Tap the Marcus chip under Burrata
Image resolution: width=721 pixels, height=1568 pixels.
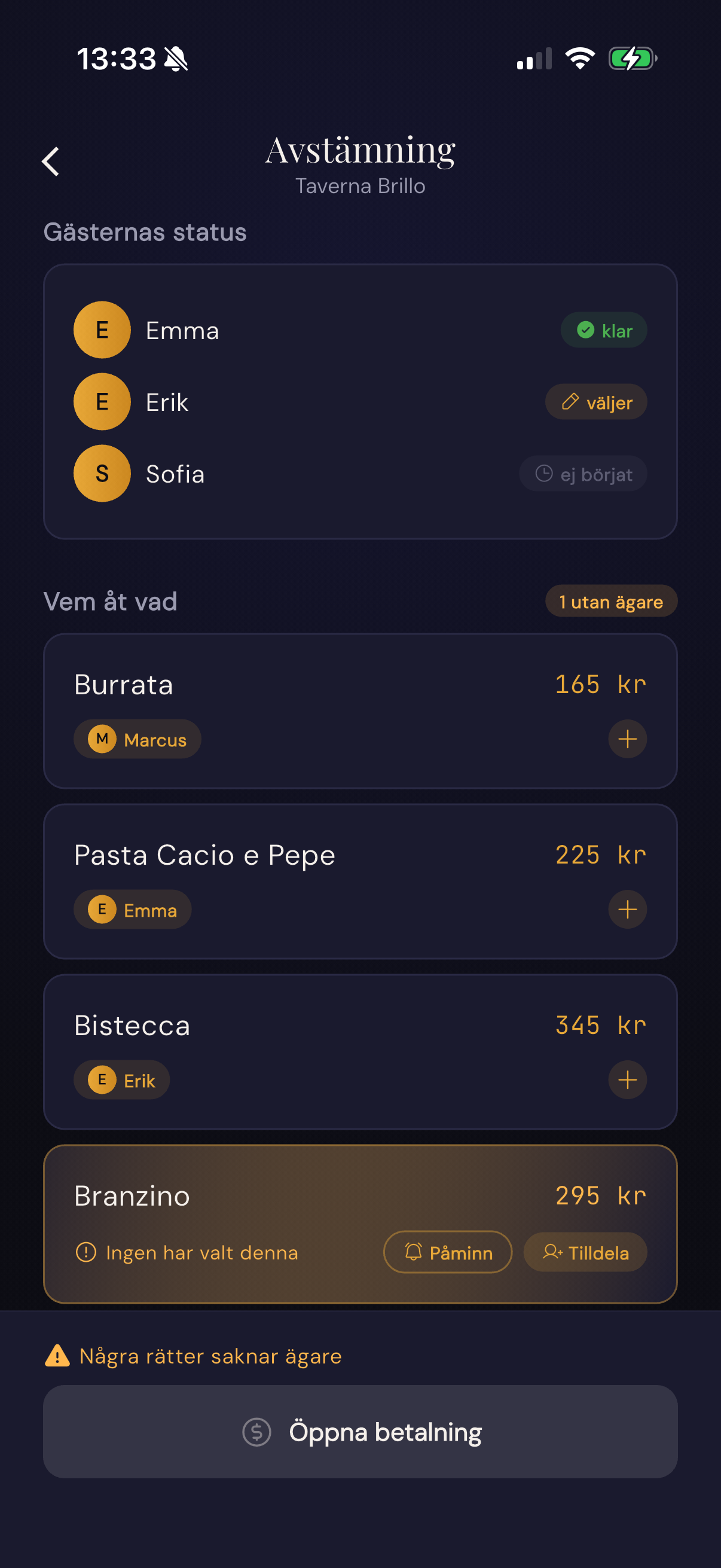[x=138, y=740]
